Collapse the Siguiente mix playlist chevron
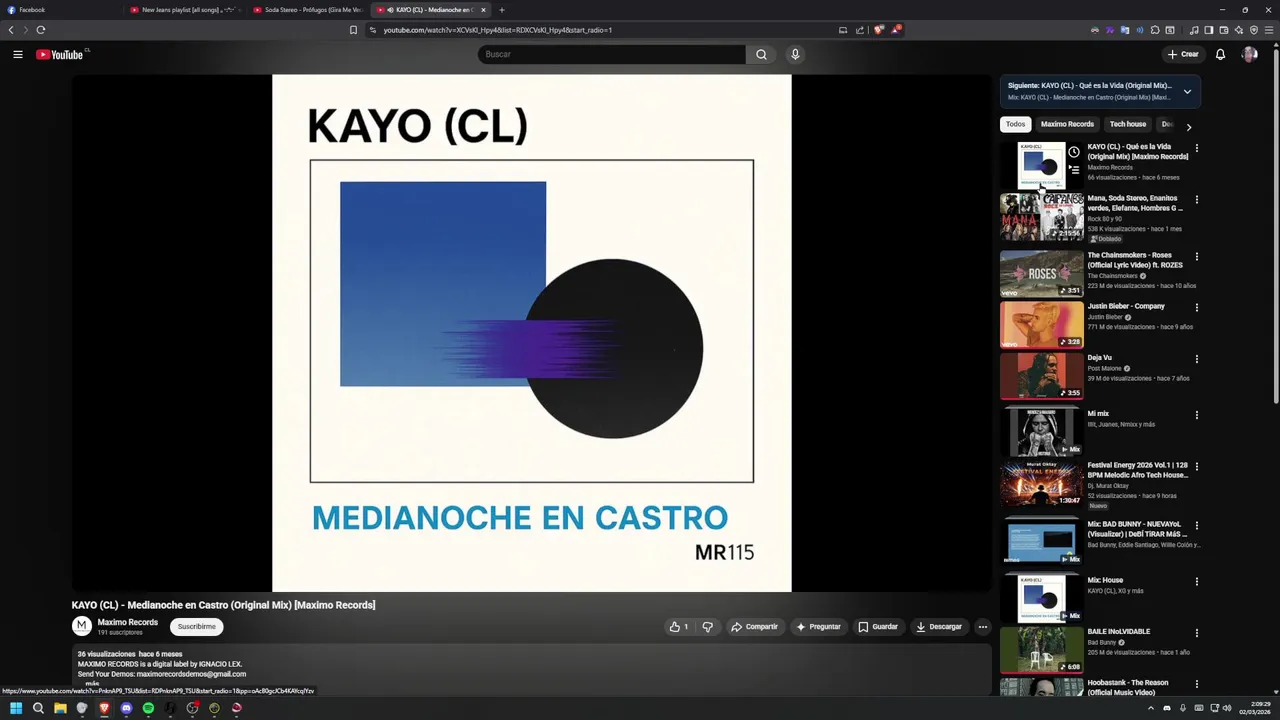The width and height of the screenshot is (1280, 720). (1187, 91)
